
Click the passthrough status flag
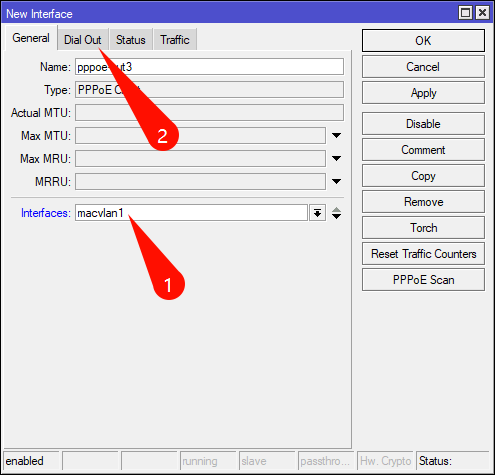pyautogui.click(x=326, y=461)
